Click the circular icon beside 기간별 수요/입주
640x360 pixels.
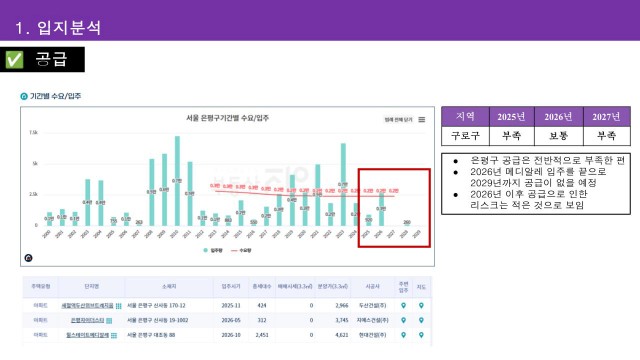tap(24, 96)
